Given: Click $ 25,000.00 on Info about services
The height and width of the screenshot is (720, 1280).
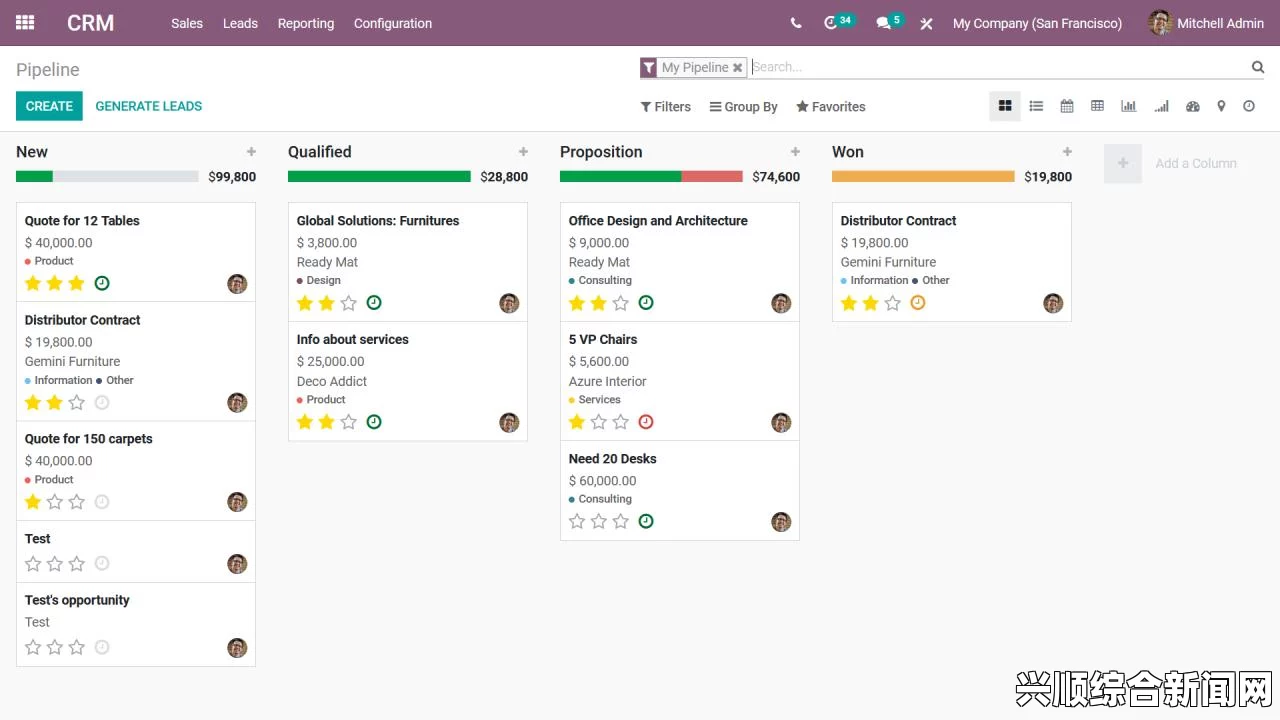Looking at the screenshot, I should click(330, 362).
